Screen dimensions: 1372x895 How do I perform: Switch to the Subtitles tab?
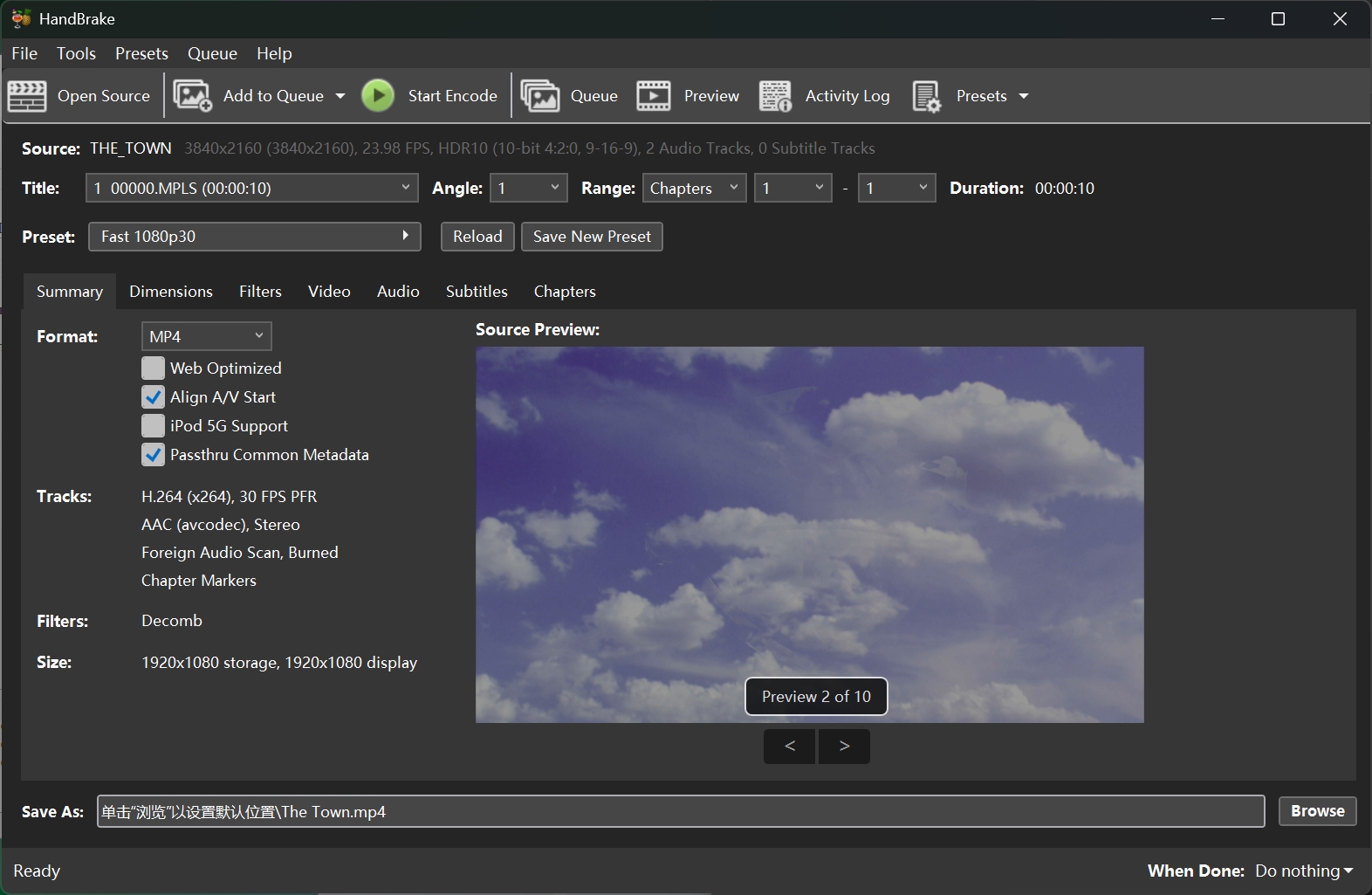click(477, 292)
